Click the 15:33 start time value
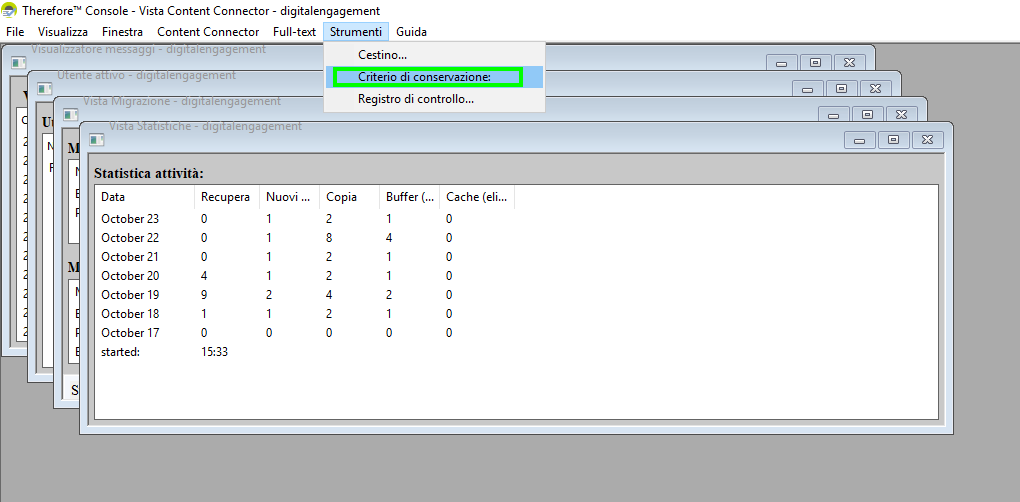This screenshot has width=1020, height=502. click(215, 352)
